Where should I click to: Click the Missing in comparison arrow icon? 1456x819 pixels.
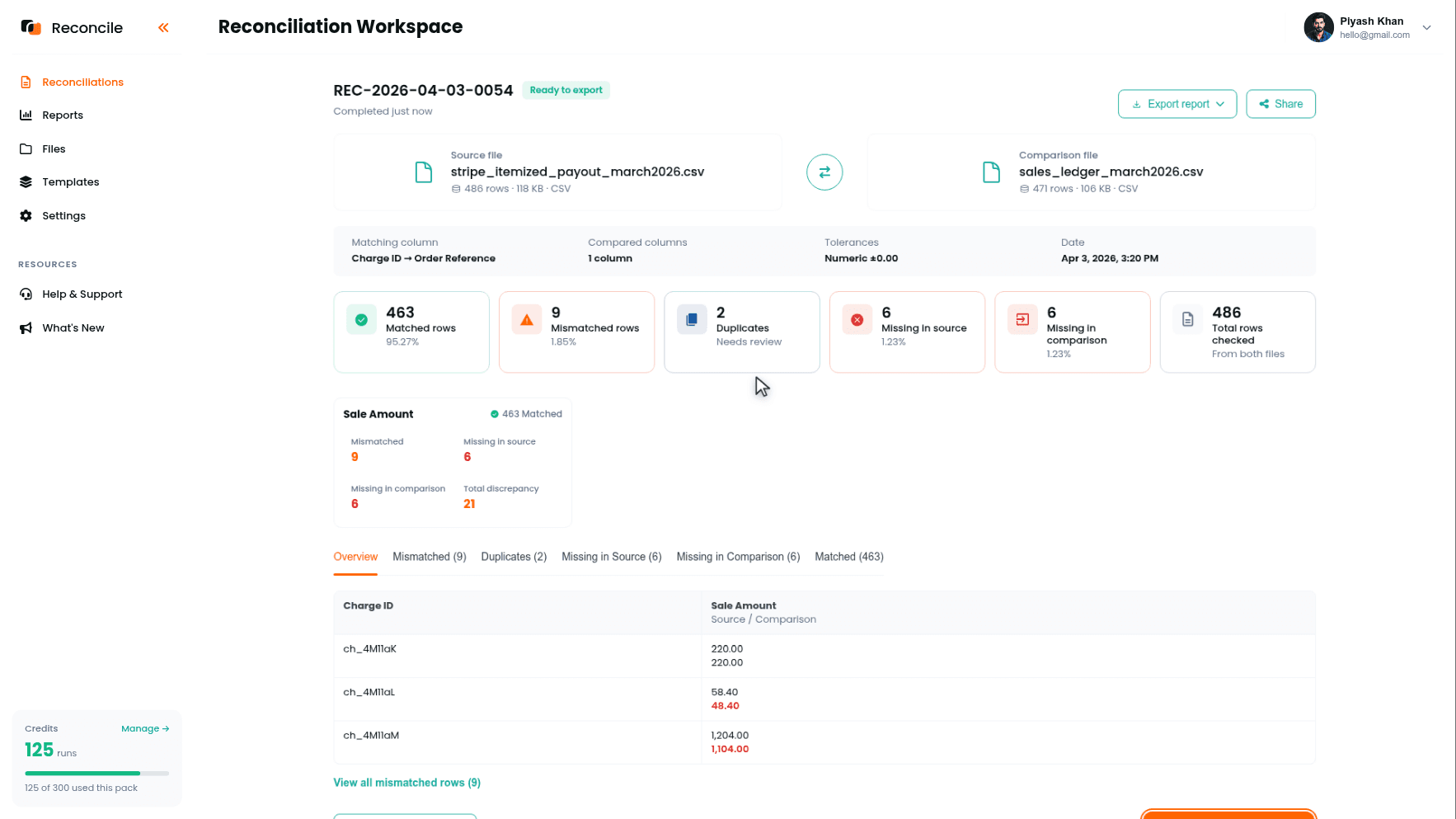1022,319
